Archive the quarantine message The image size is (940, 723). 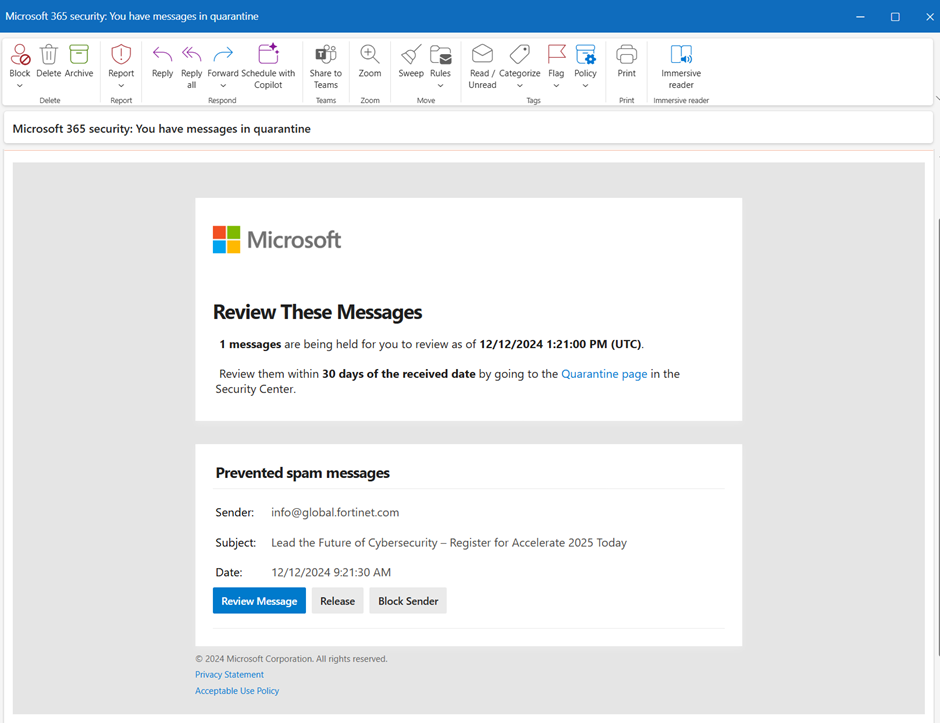[79, 55]
